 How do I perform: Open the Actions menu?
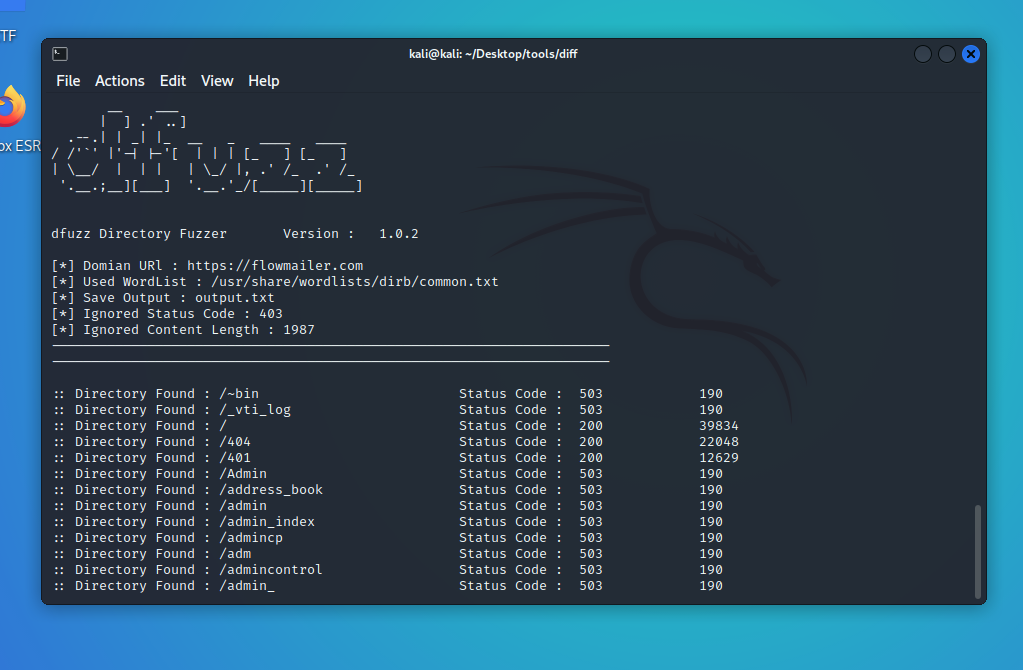119,81
